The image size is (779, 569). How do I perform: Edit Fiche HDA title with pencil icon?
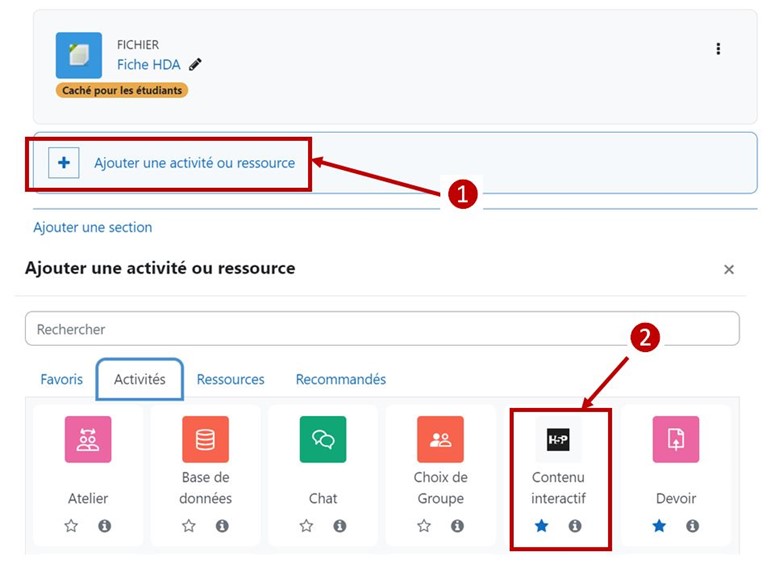click(x=195, y=65)
